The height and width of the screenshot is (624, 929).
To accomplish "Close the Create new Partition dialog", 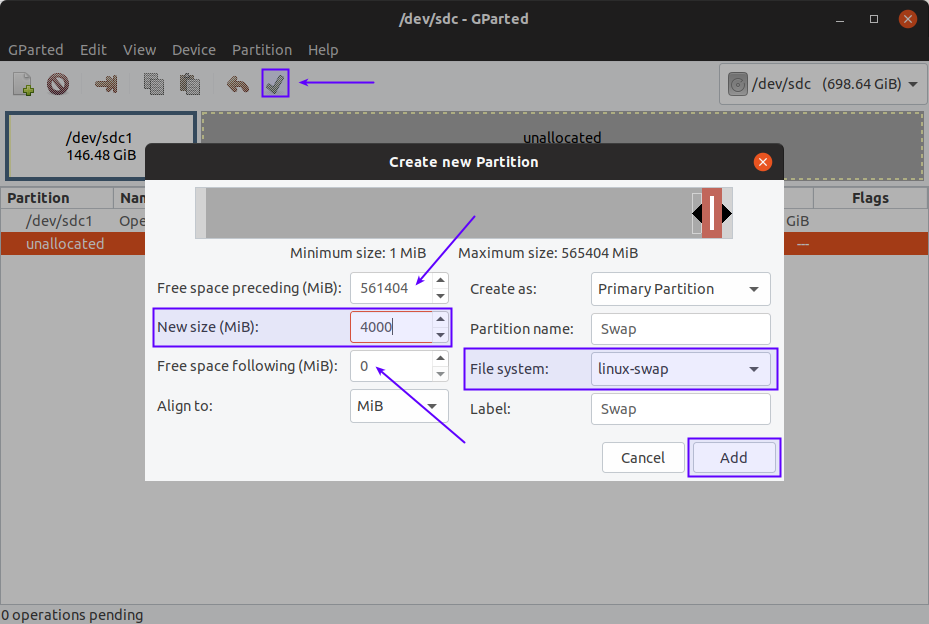I will click(x=762, y=162).
